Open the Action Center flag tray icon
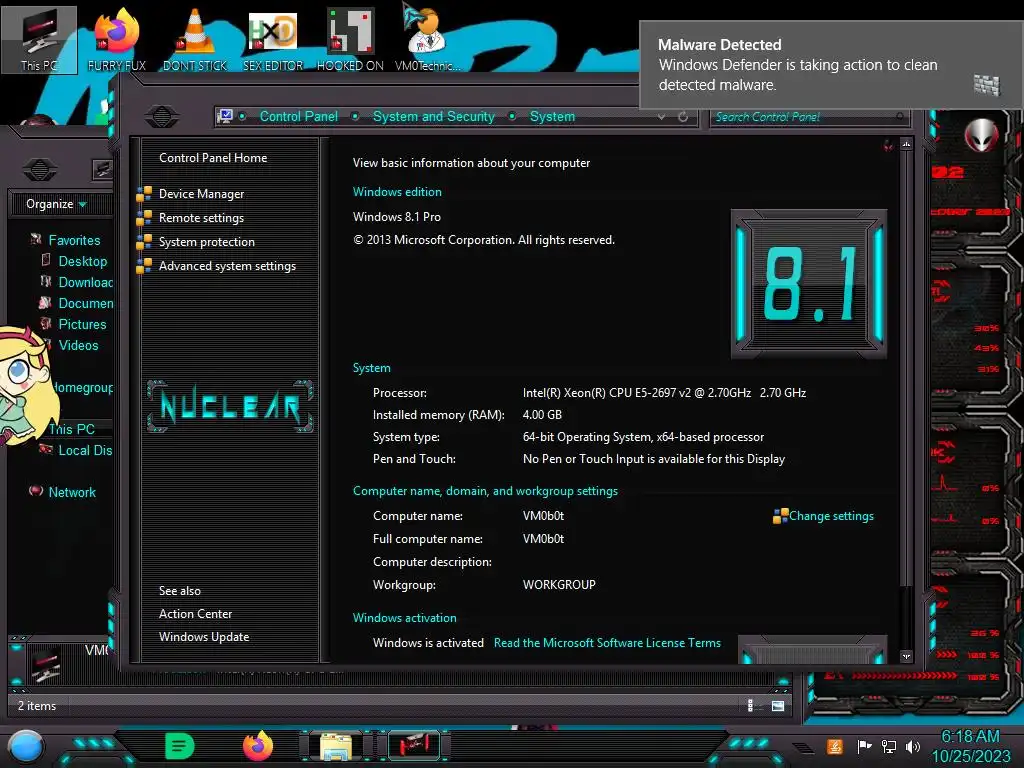 point(864,746)
